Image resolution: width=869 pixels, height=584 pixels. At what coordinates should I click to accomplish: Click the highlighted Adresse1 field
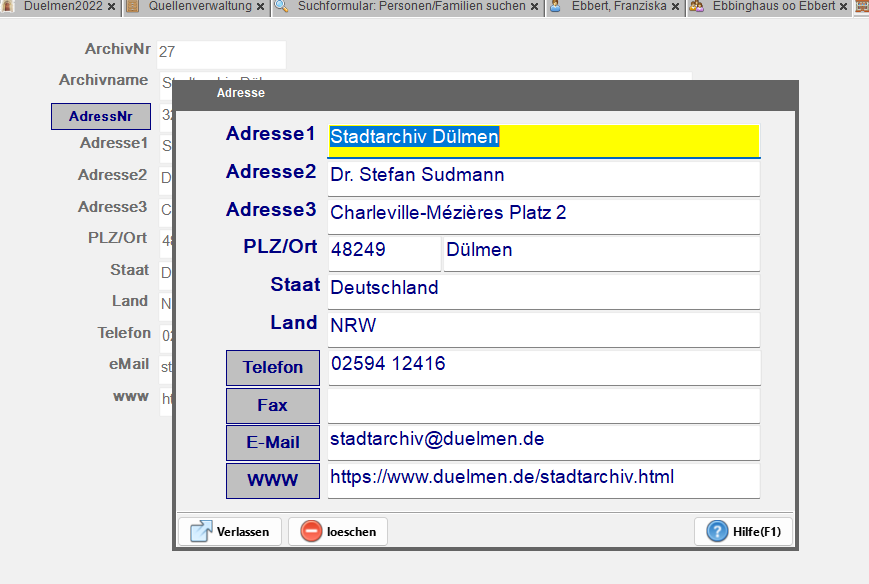(543, 139)
